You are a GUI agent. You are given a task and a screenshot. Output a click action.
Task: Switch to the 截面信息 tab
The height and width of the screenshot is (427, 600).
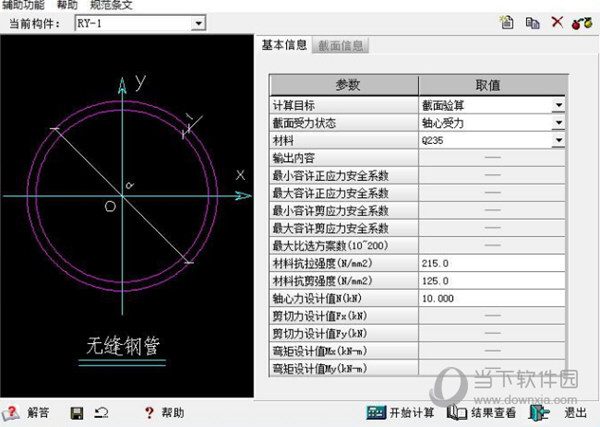pos(341,45)
